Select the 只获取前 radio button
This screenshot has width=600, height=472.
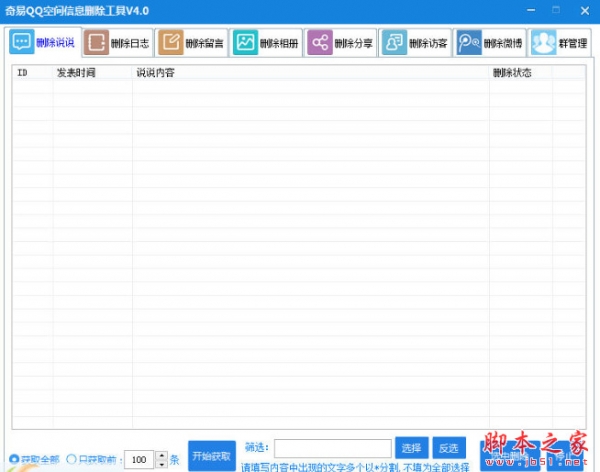[x=70, y=459]
